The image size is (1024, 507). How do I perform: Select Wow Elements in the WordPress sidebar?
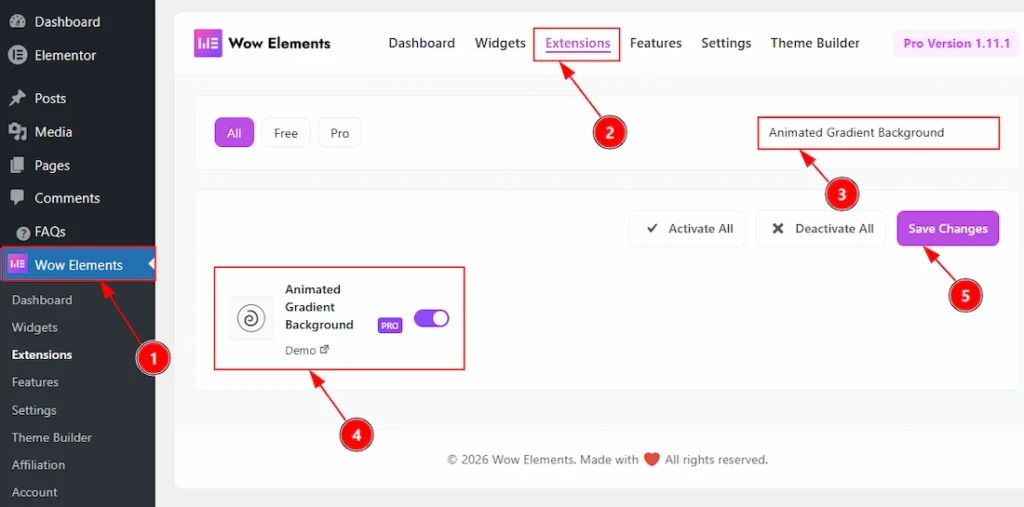tap(78, 265)
